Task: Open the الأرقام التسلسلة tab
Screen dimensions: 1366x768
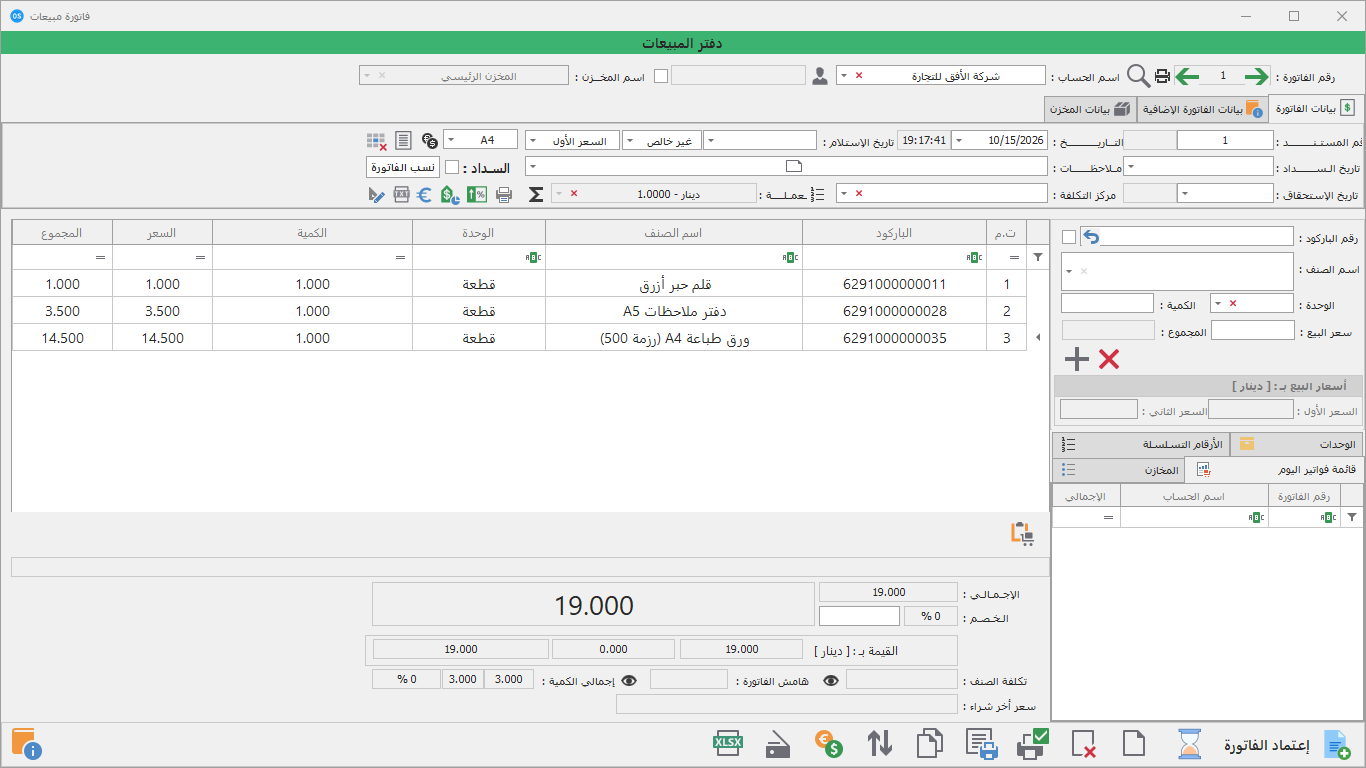Action: pos(1141,444)
